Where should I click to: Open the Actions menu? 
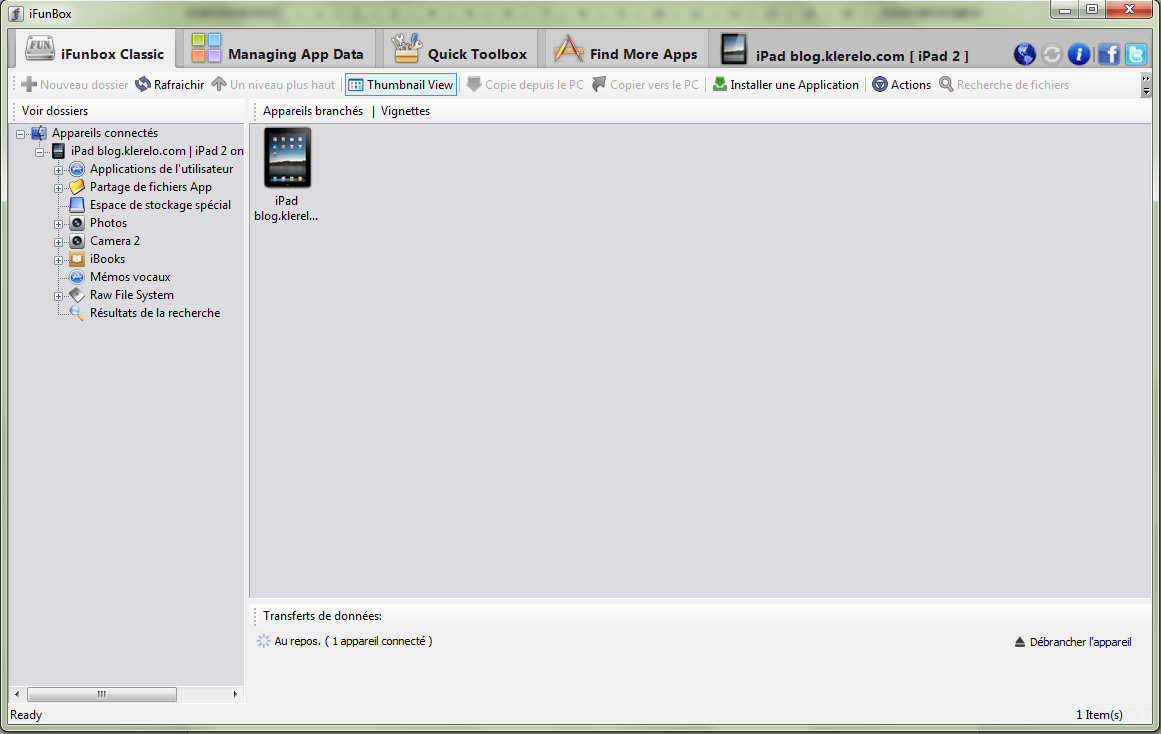pos(901,84)
